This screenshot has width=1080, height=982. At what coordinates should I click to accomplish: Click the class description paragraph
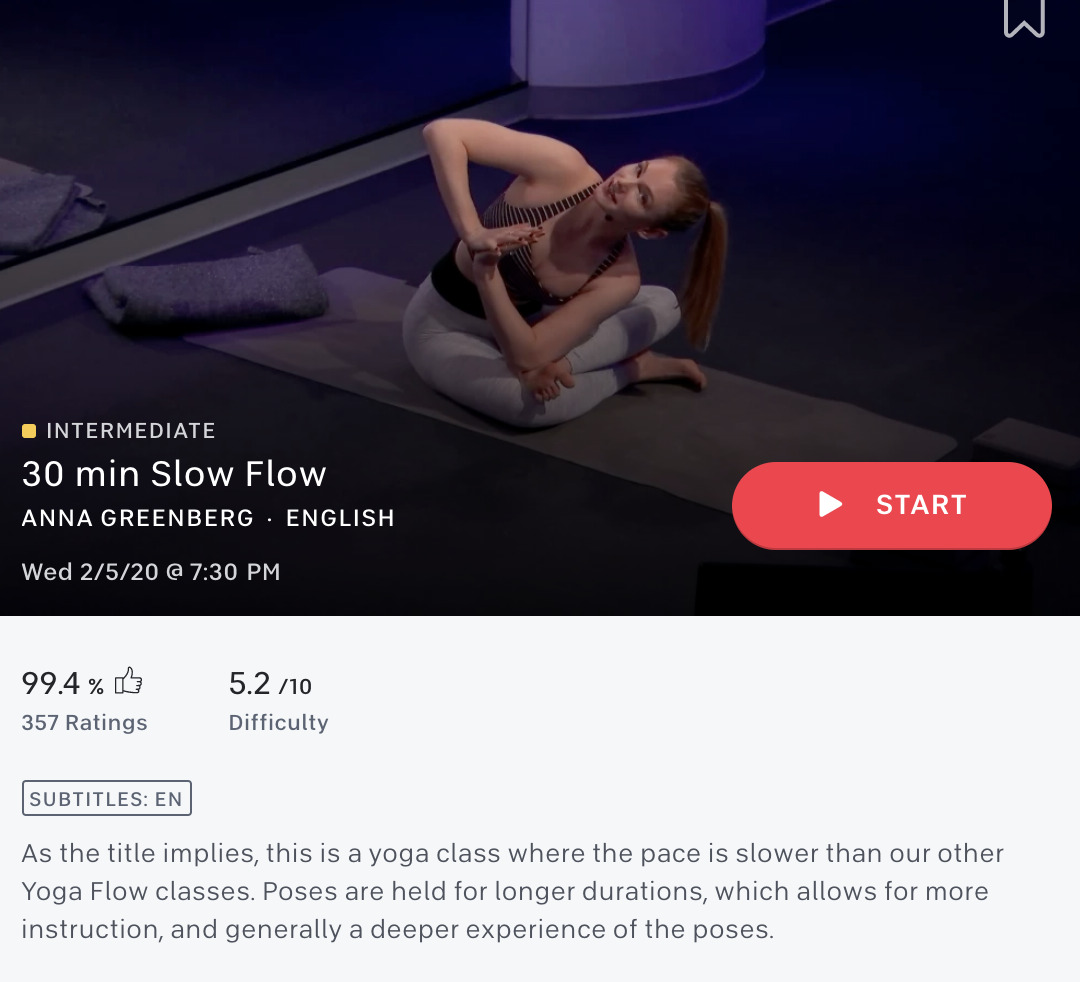(x=512, y=891)
